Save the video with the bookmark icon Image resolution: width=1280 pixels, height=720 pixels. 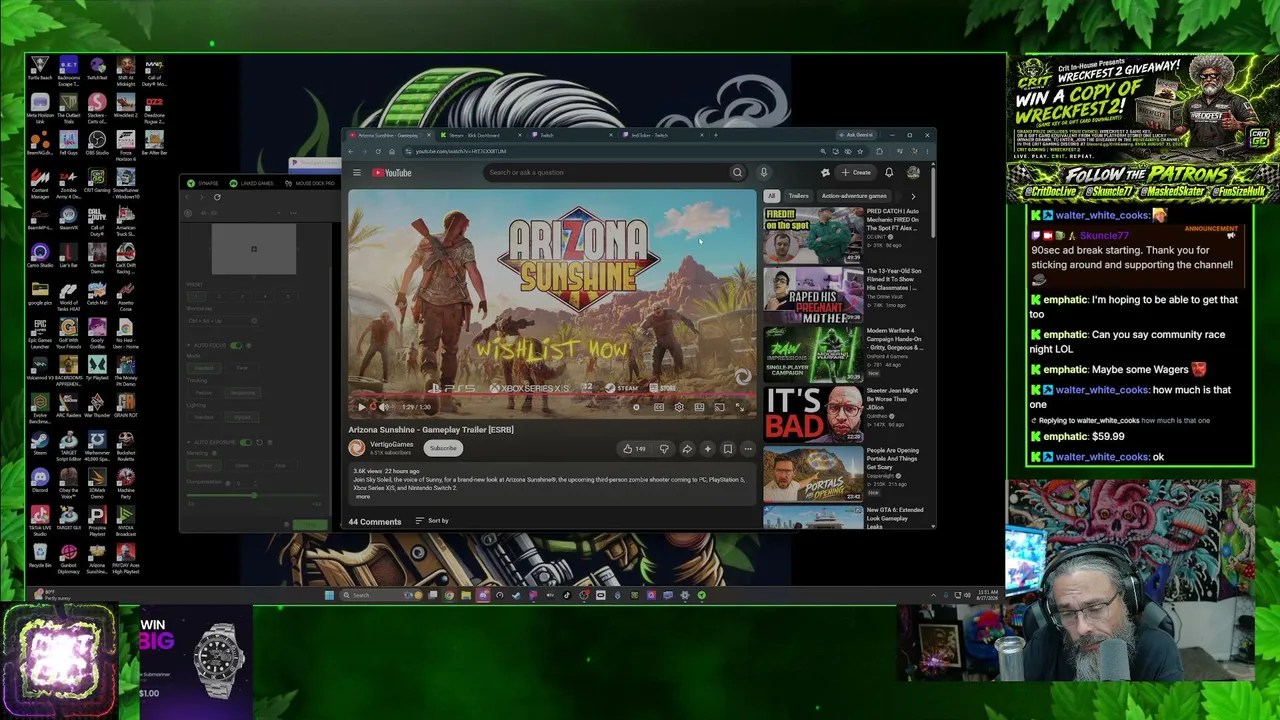[728, 449]
